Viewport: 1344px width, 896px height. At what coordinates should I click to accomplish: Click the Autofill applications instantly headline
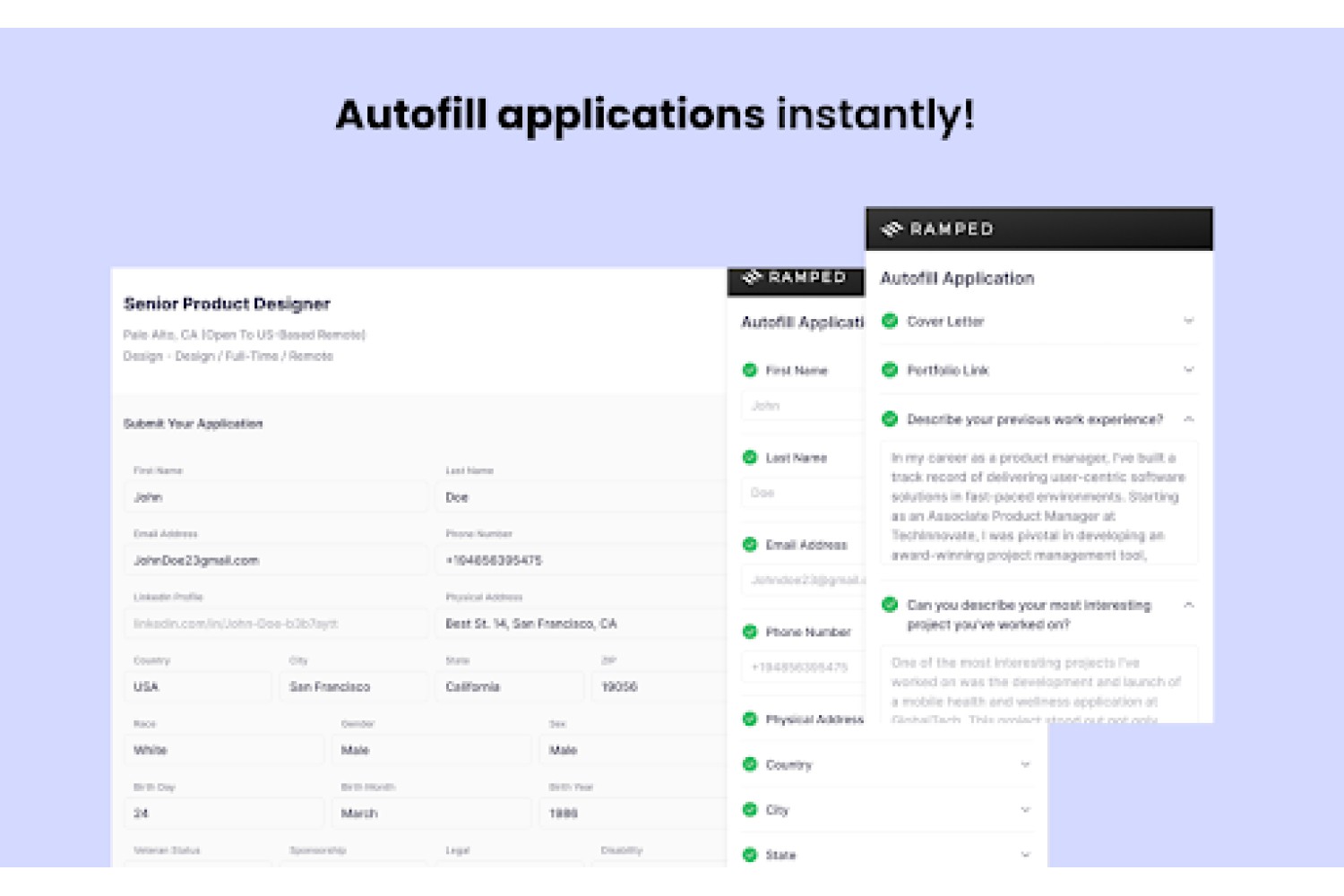654,116
